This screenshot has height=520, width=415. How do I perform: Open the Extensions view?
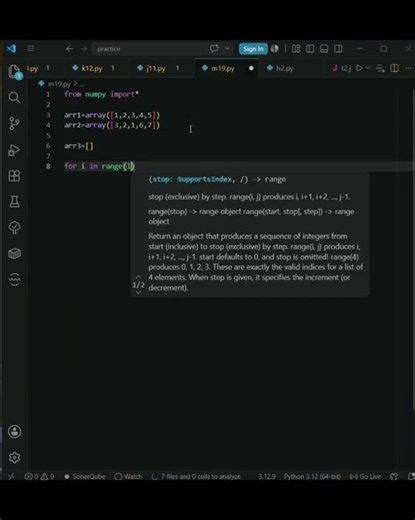tap(14, 176)
